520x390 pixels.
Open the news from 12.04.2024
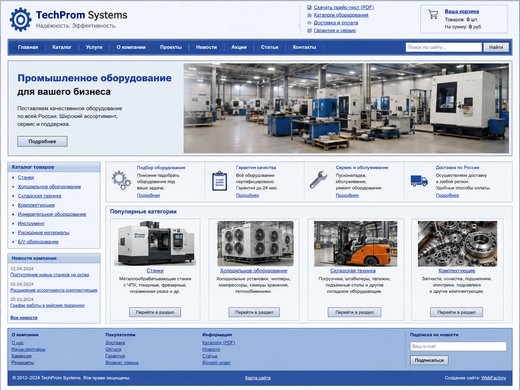click(50, 275)
